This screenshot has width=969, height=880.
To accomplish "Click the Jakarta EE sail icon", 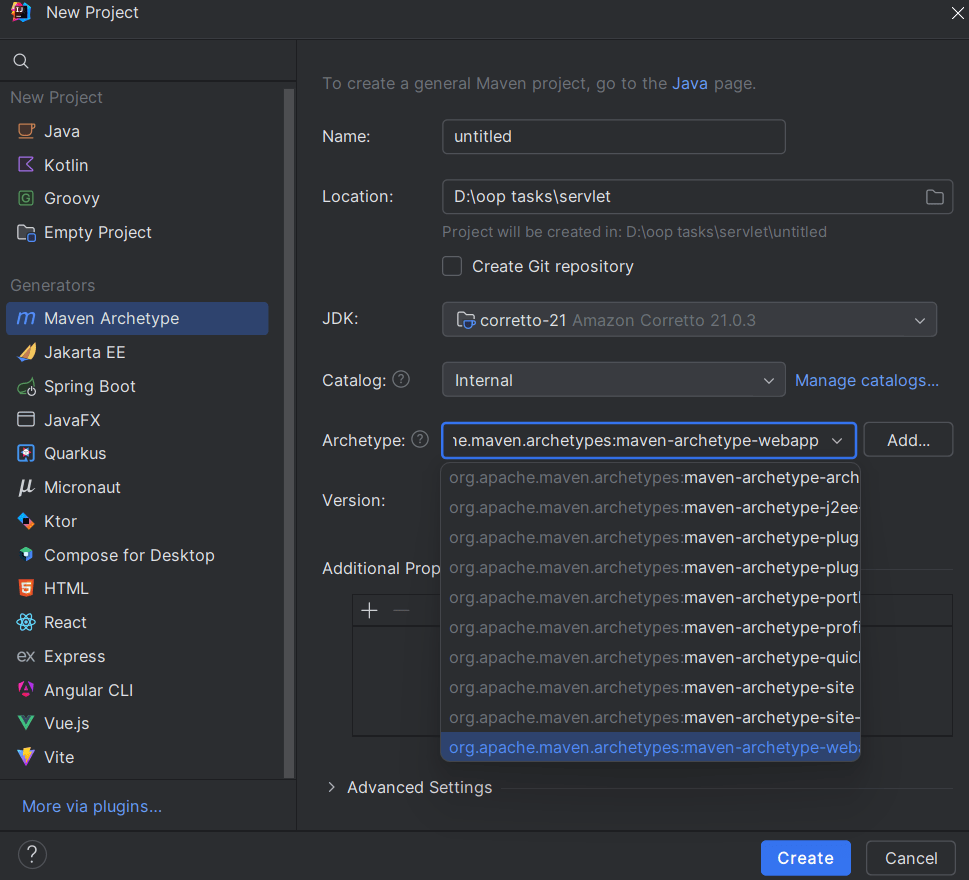I will (x=27, y=352).
